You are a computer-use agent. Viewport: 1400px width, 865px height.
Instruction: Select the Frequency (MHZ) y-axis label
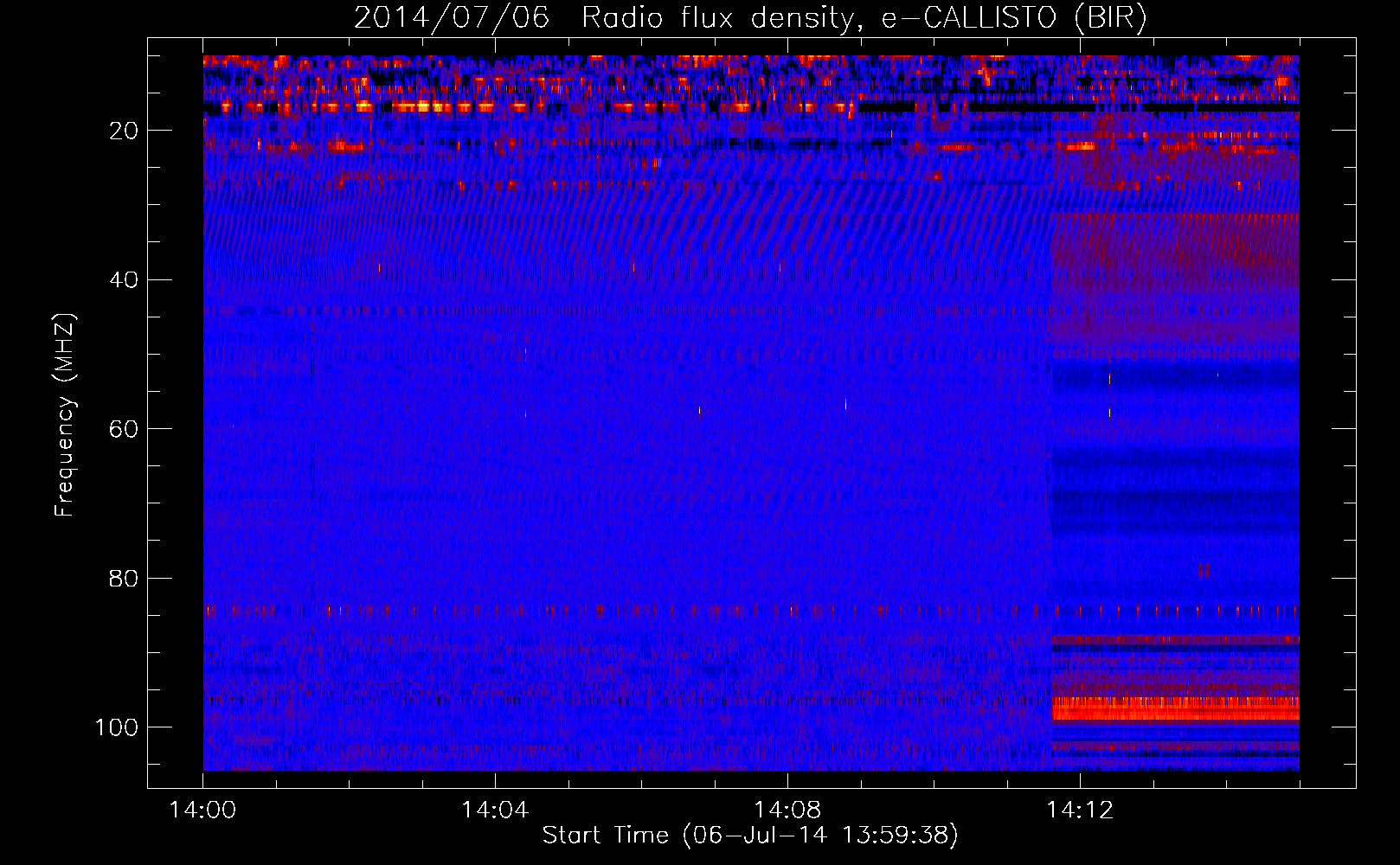click(x=65, y=415)
